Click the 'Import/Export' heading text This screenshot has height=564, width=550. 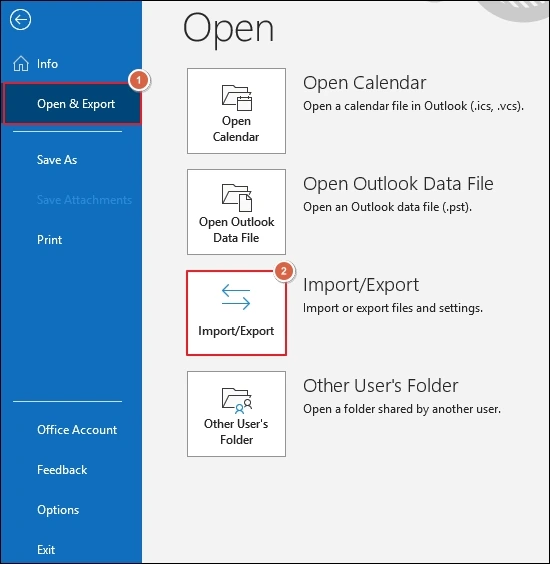pos(361,285)
